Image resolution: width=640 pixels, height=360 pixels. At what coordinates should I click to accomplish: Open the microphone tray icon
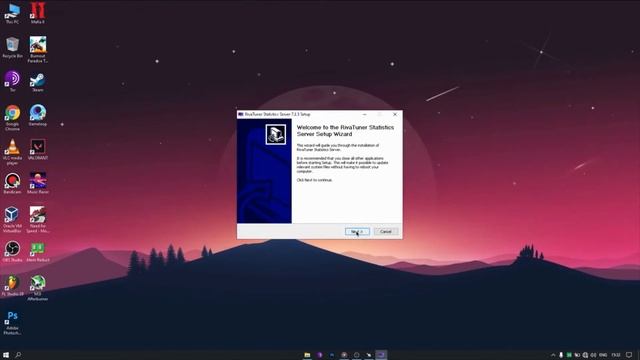(561, 355)
